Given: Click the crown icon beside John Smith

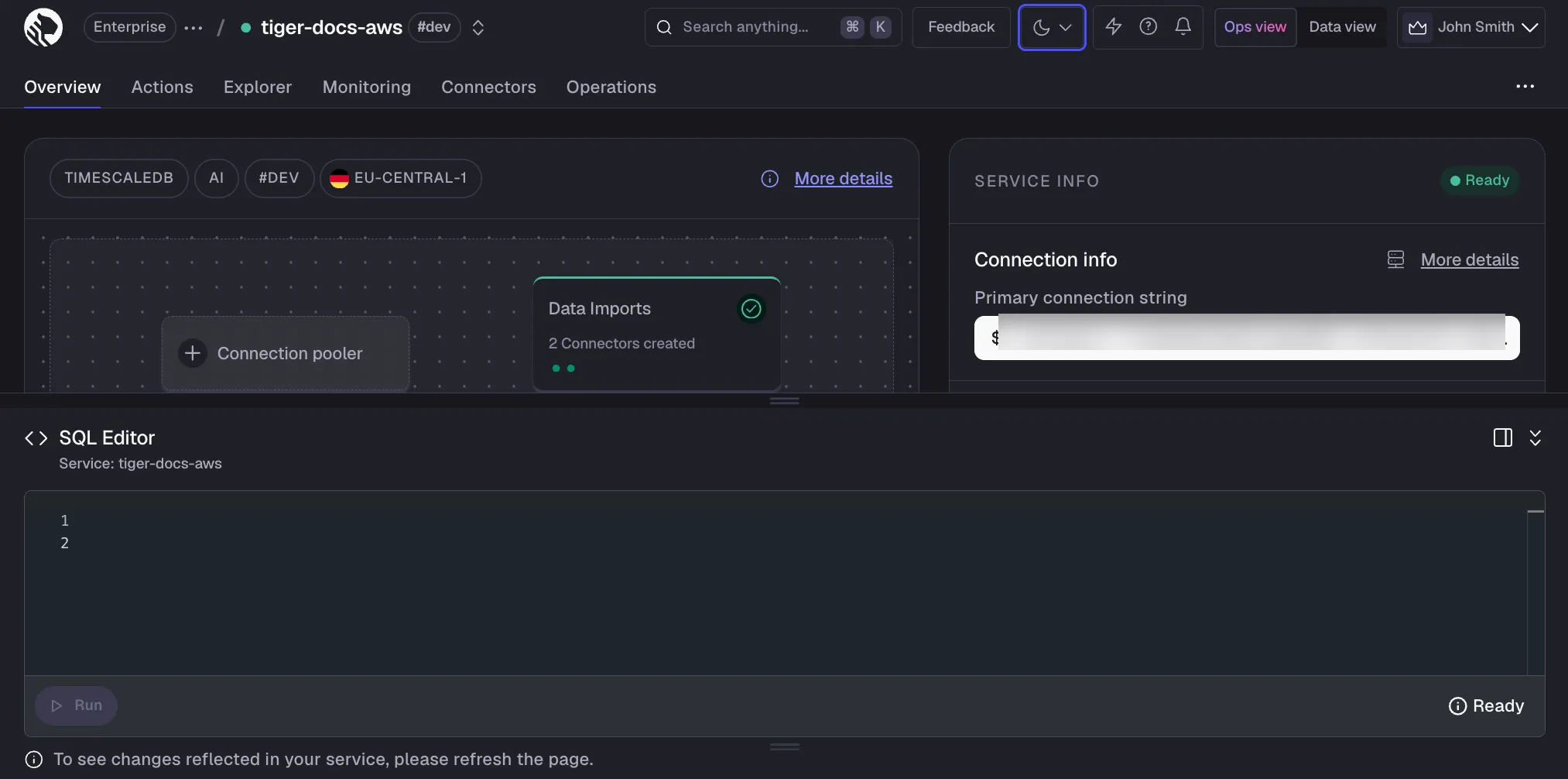Looking at the screenshot, I should (x=1417, y=27).
